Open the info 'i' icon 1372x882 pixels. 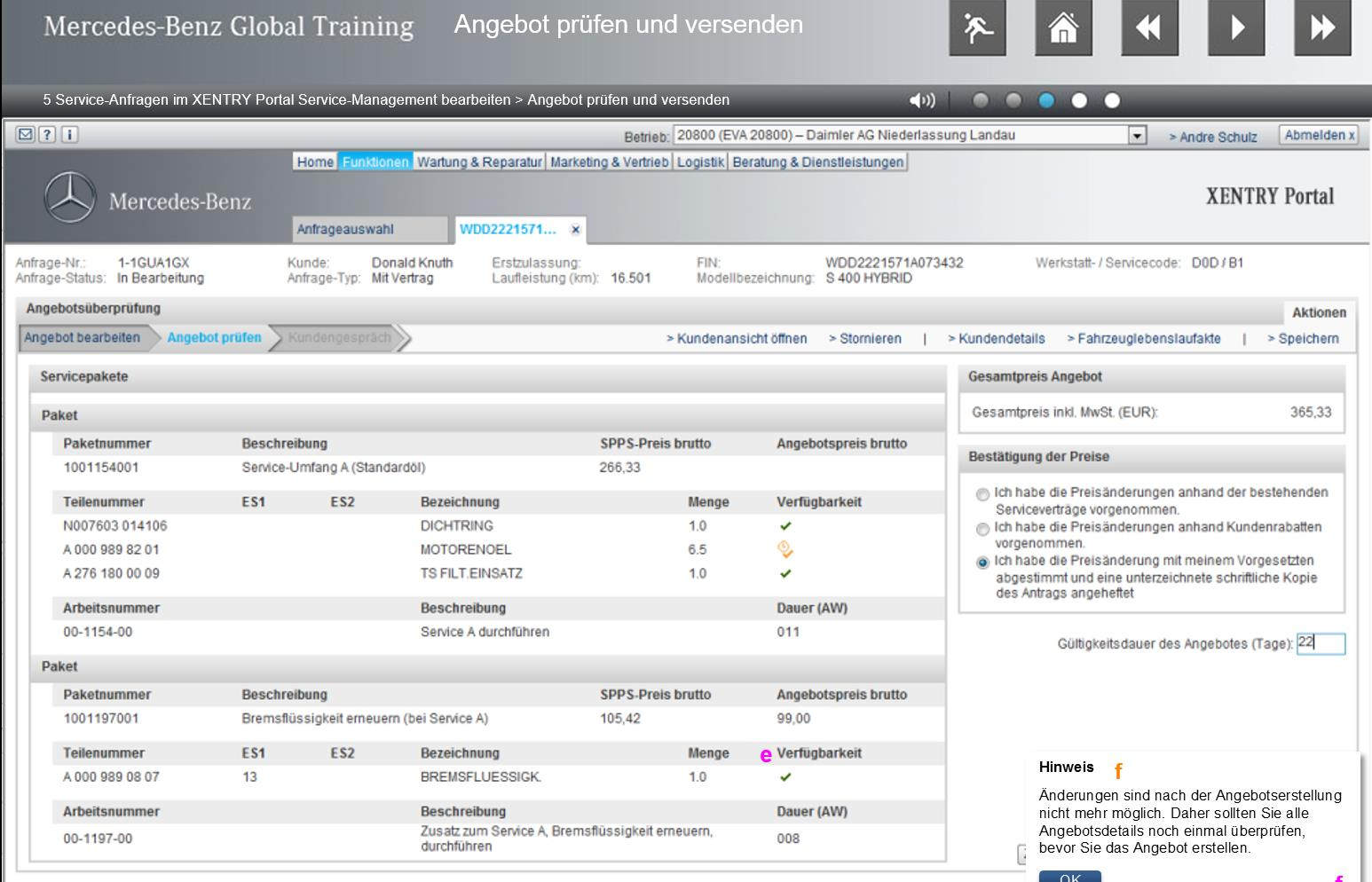click(69, 135)
